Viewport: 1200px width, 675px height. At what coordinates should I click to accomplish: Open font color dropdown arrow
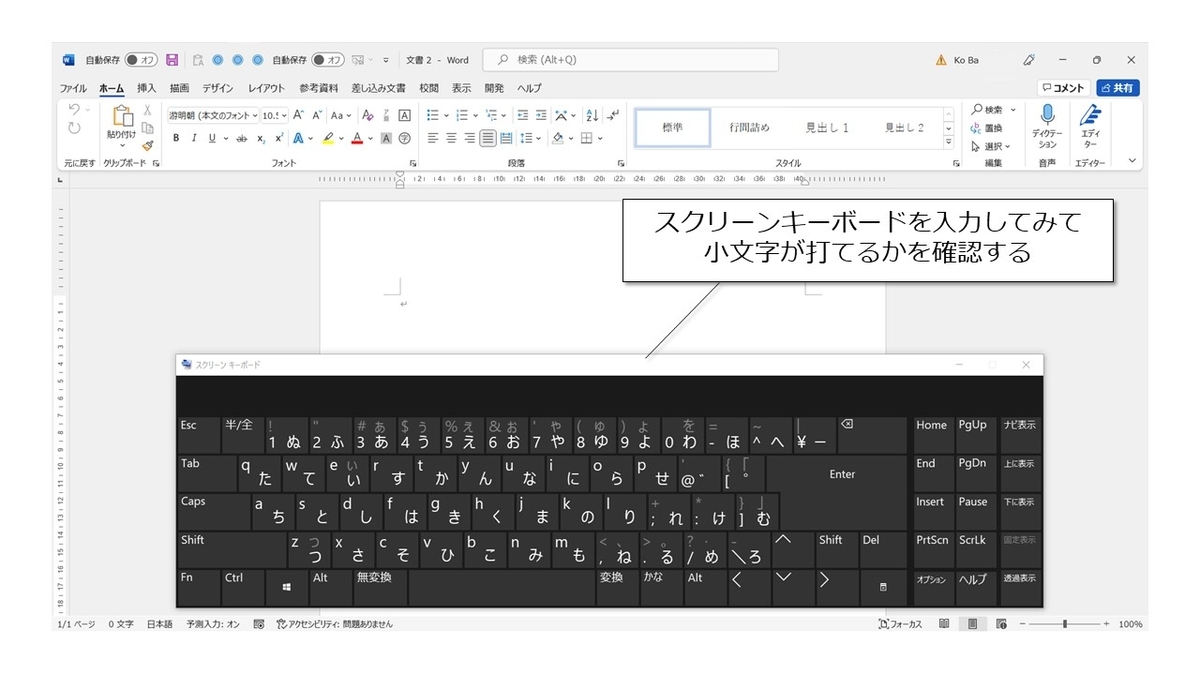371,138
